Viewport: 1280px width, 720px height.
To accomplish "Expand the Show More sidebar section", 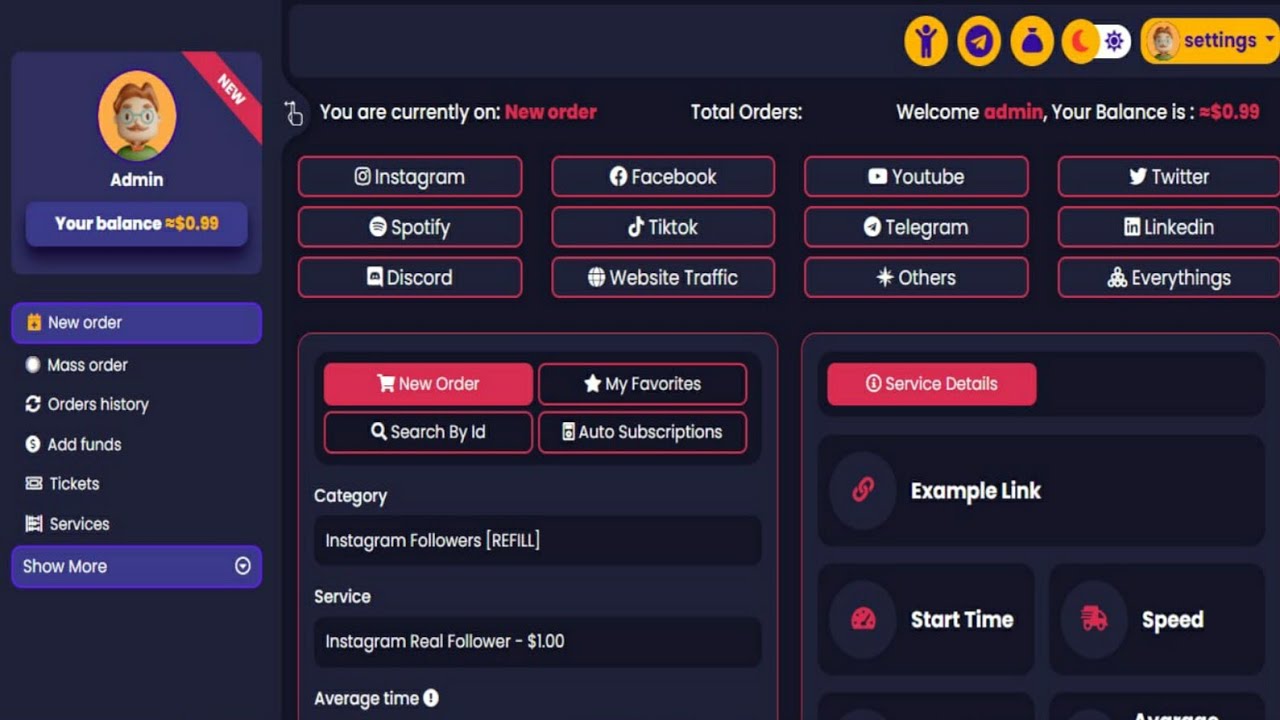I will 136,566.
